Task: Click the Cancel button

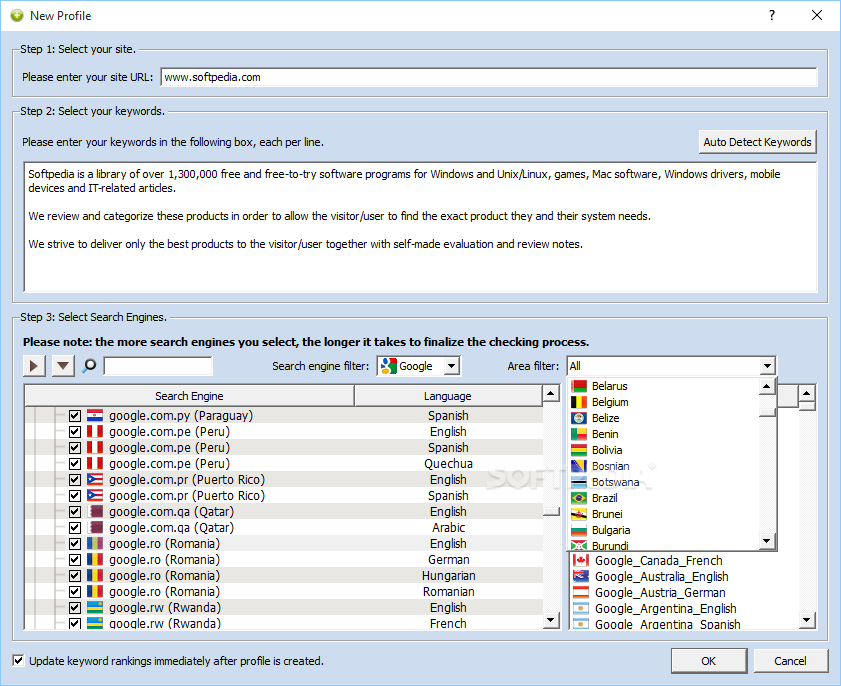Action: tap(790, 661)
